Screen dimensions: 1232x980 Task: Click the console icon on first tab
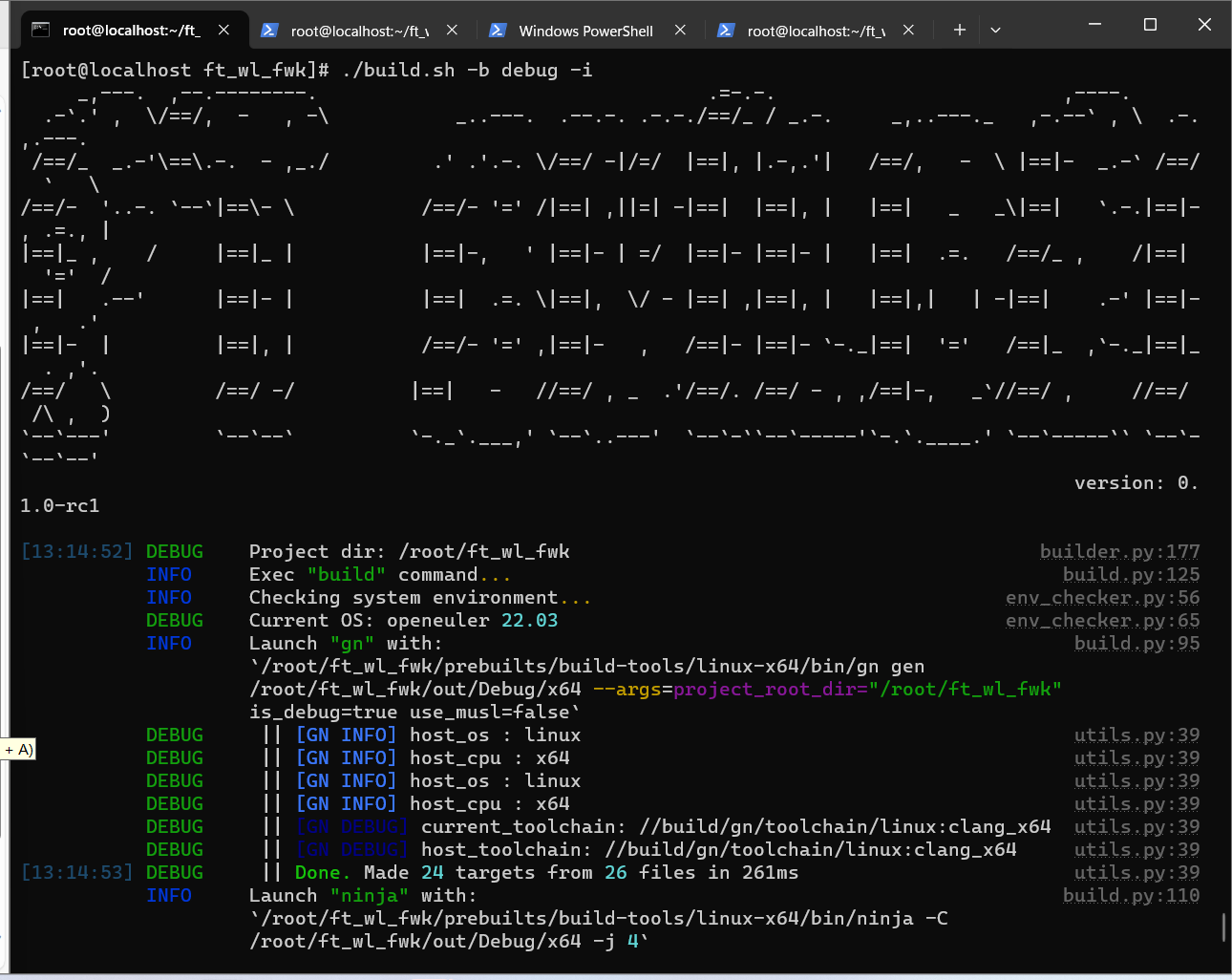40,30
